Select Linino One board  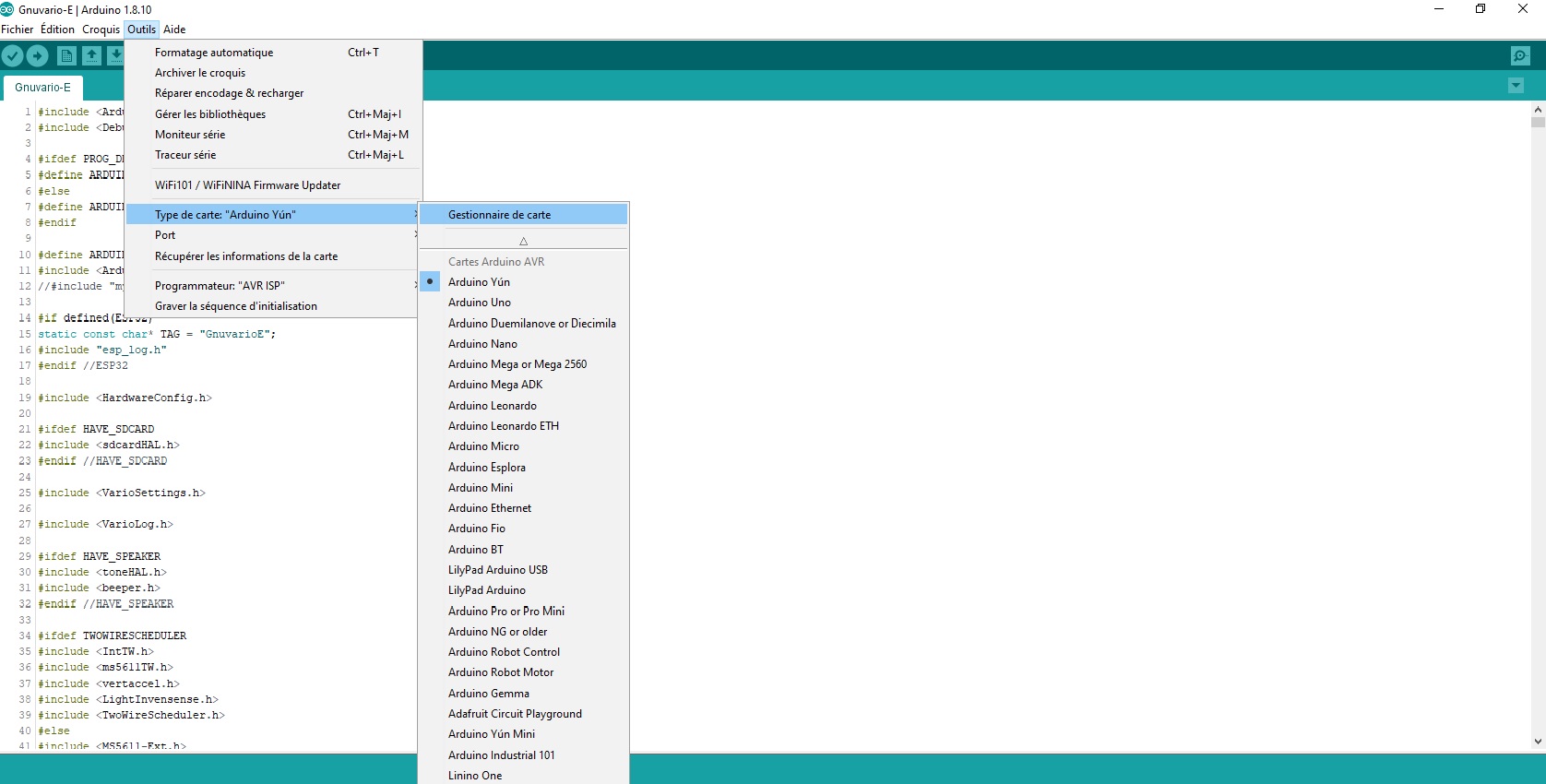523,776
